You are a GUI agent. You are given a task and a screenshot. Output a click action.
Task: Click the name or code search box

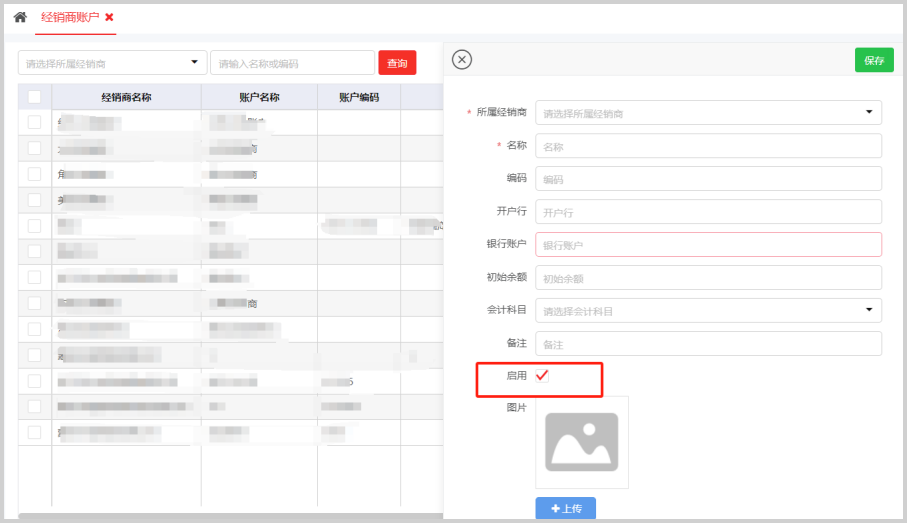[x=292, y=63]
